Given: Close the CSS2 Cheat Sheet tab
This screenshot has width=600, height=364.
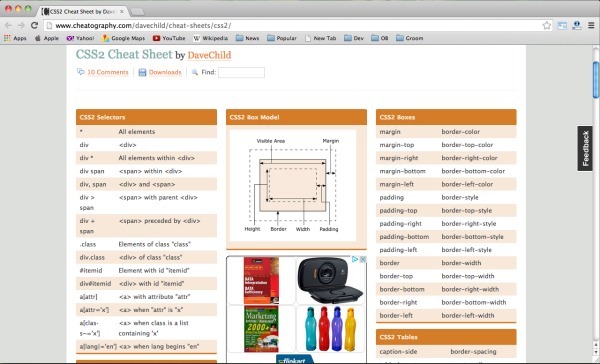Looking at the screenshot, I should [122, 11].
